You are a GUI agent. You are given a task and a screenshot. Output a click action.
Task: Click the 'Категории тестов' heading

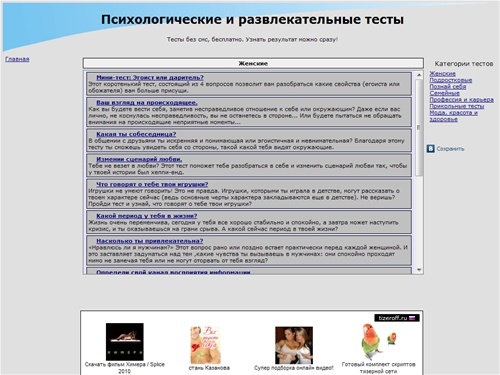pyautogui.click(x=464, y=64)
